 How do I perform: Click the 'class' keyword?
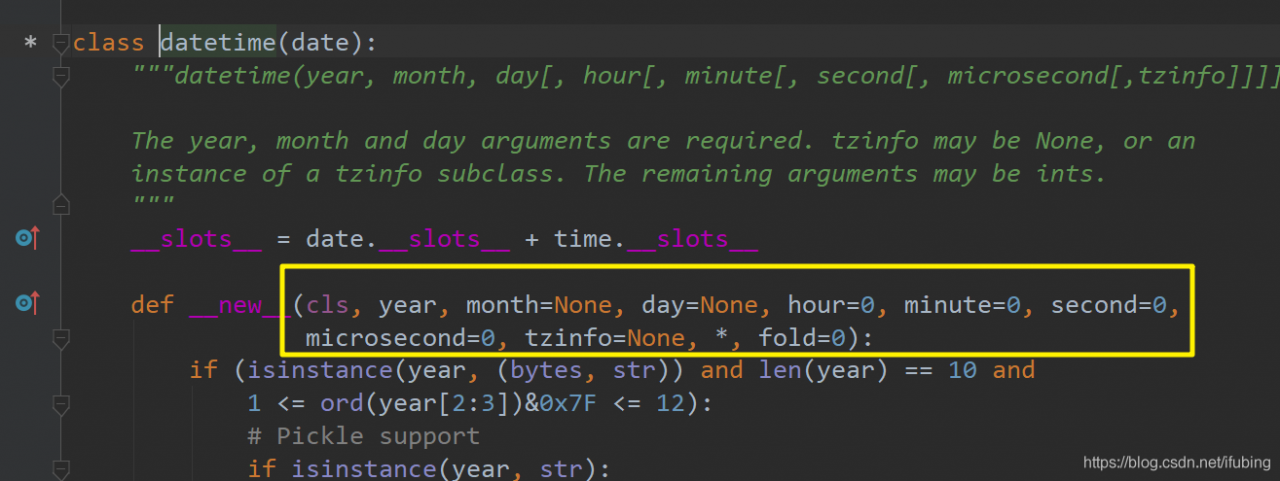pos(108,43)
